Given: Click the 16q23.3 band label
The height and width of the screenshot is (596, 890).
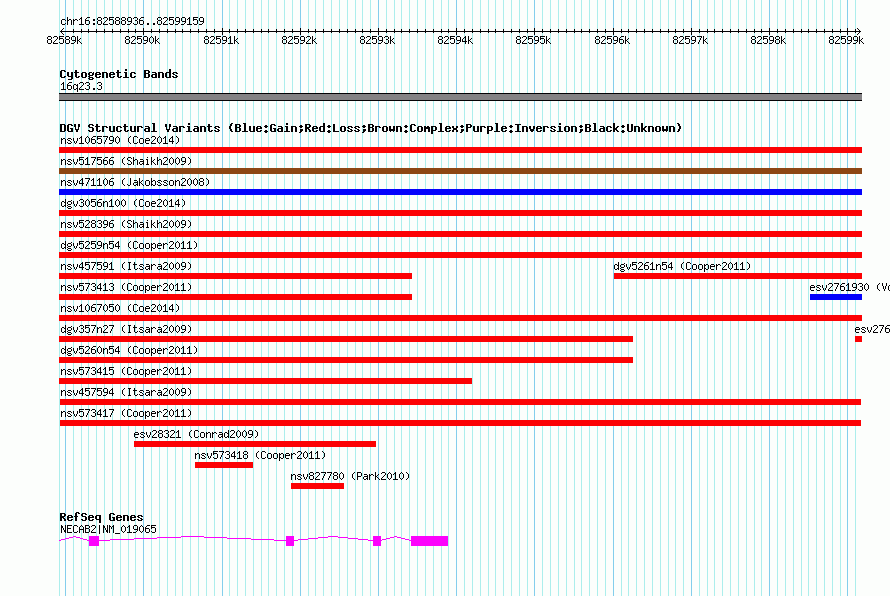Looking at the screenshot, I should point(81,86).
